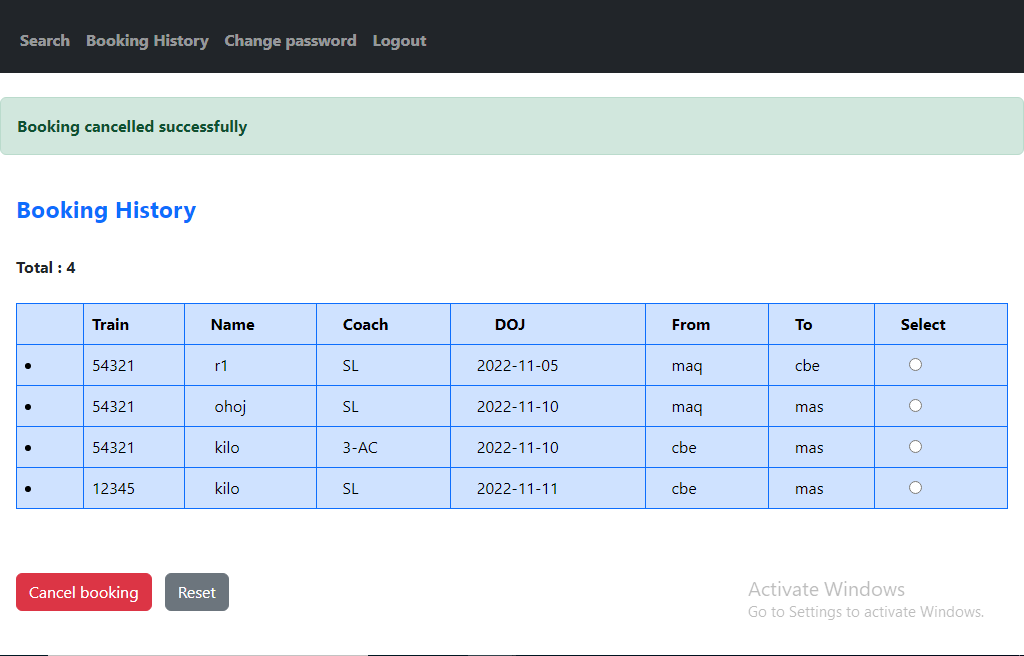
Task: Click the Total : 4 label
Action: 46,268
